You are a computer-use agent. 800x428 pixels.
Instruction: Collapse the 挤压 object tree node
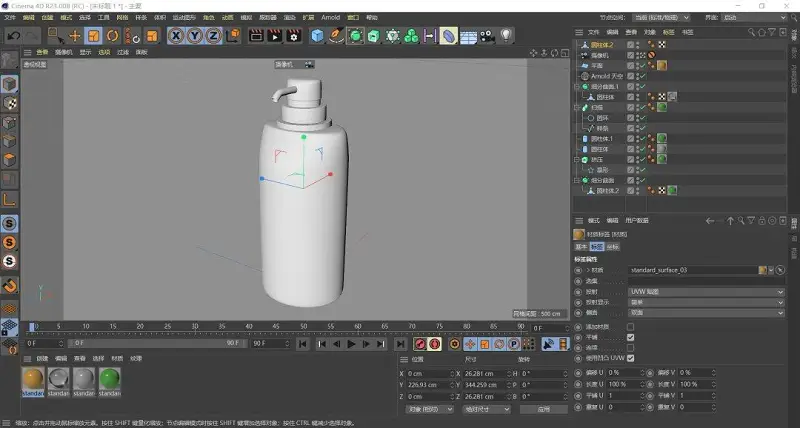click(577, 160)
